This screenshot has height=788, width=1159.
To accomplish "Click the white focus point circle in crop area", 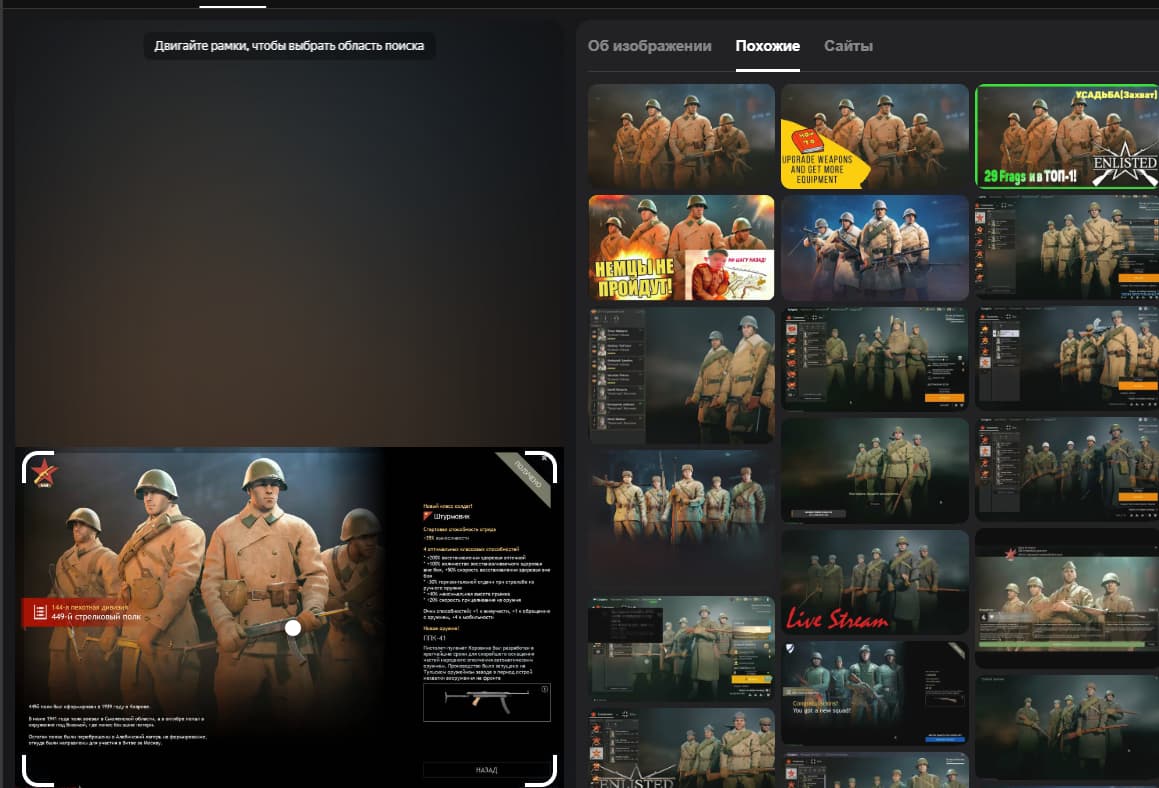I will tap(293, 628).
